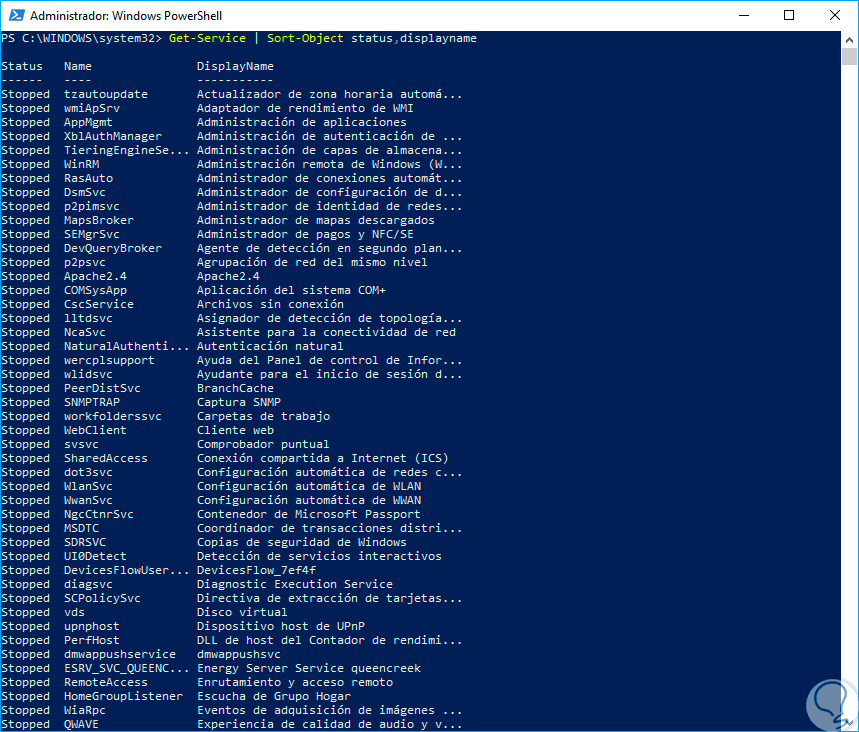Screen dimensions: 859x732
Task: Click the 'Diagnostic Execution Service' display name
Action: [x=295, y=584]
